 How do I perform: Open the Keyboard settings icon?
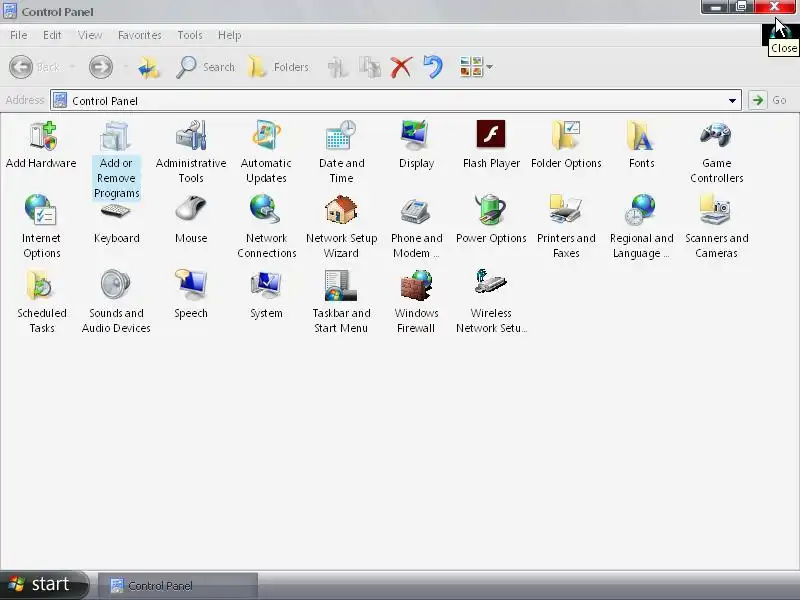116,223
